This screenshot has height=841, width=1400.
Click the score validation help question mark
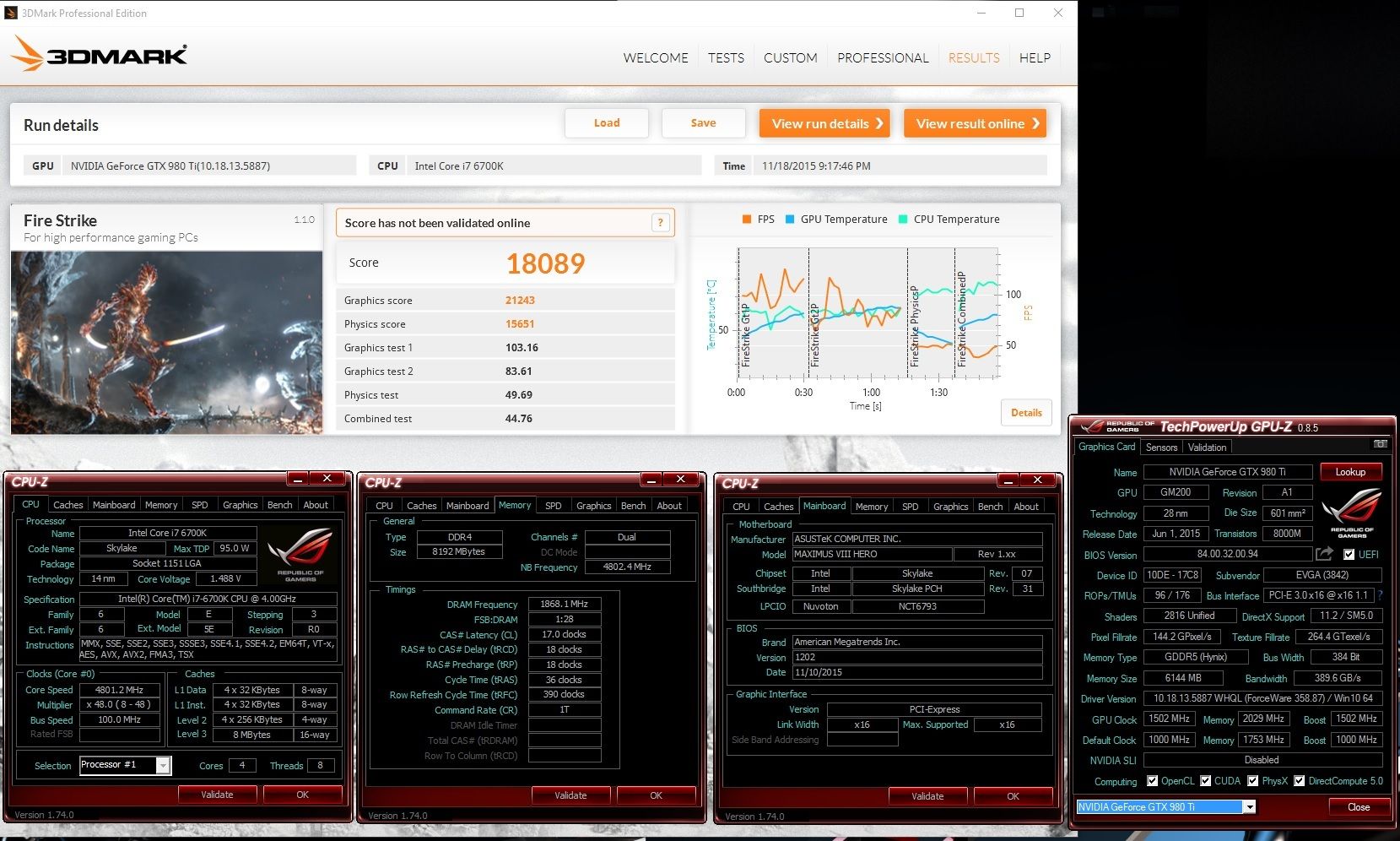[x=660, y=223]
